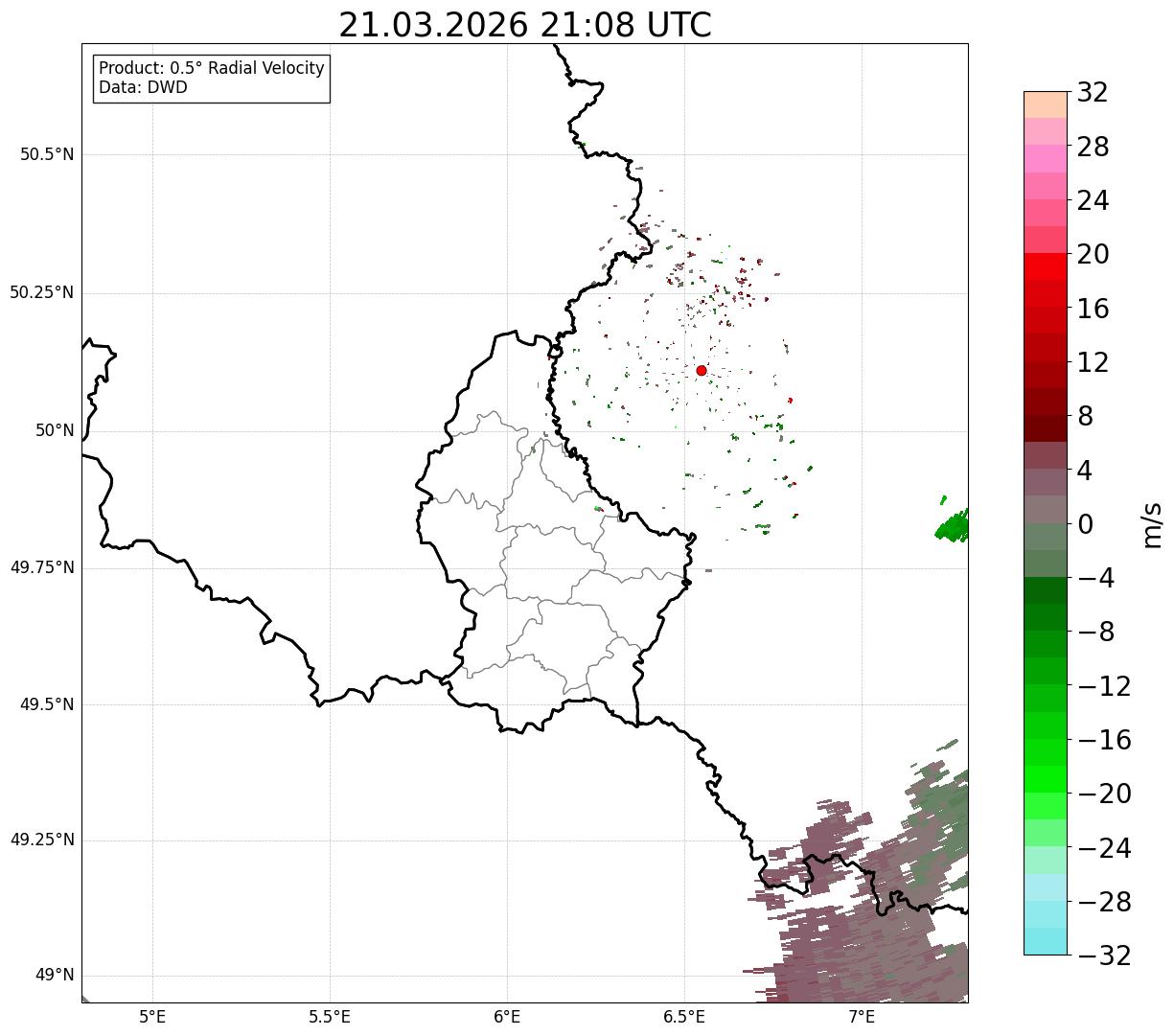Screen dimensions: 1174x1036
Task: Click the 50.25°N latitude label
Action: pos(42,292)
